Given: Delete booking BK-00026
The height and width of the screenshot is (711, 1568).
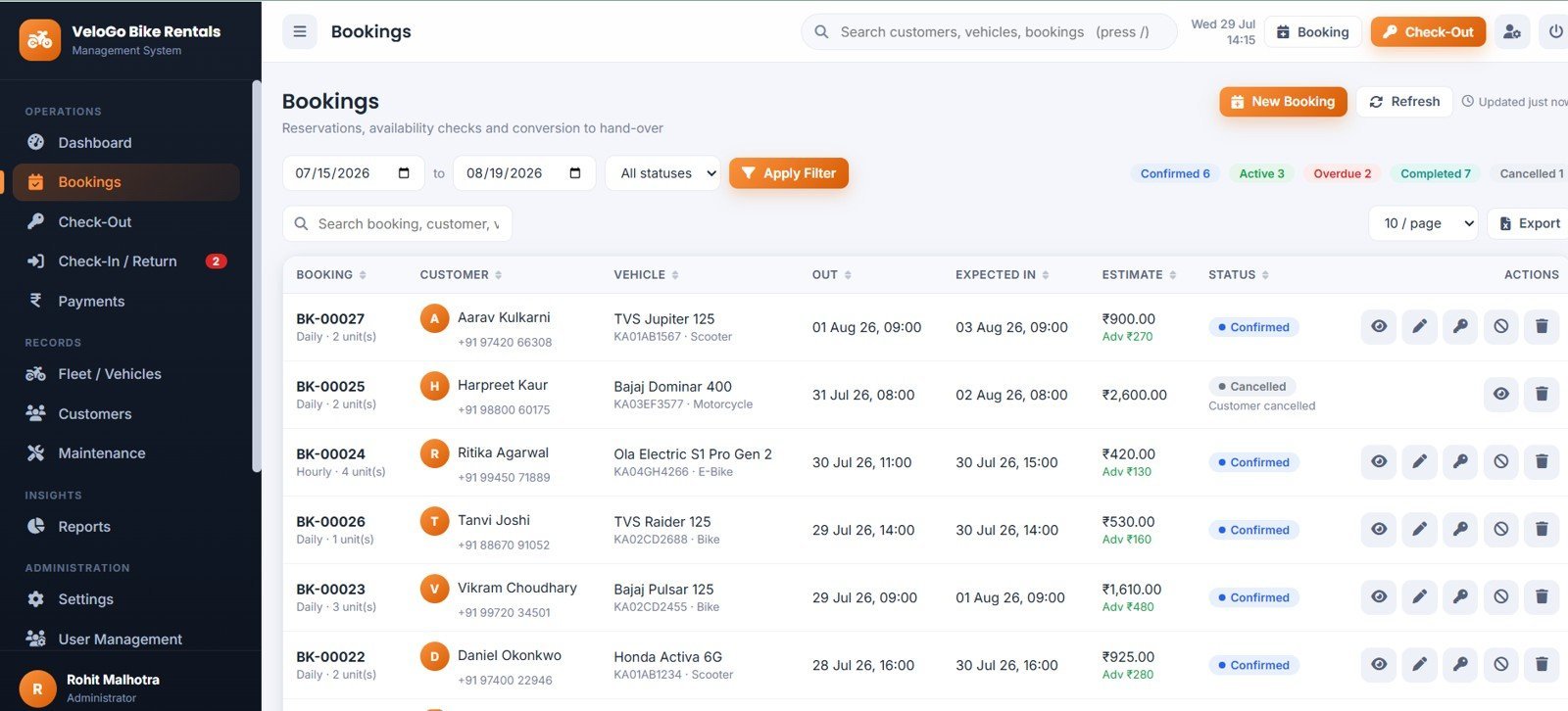Looking at the screenshot, I should click(1542, 529).
